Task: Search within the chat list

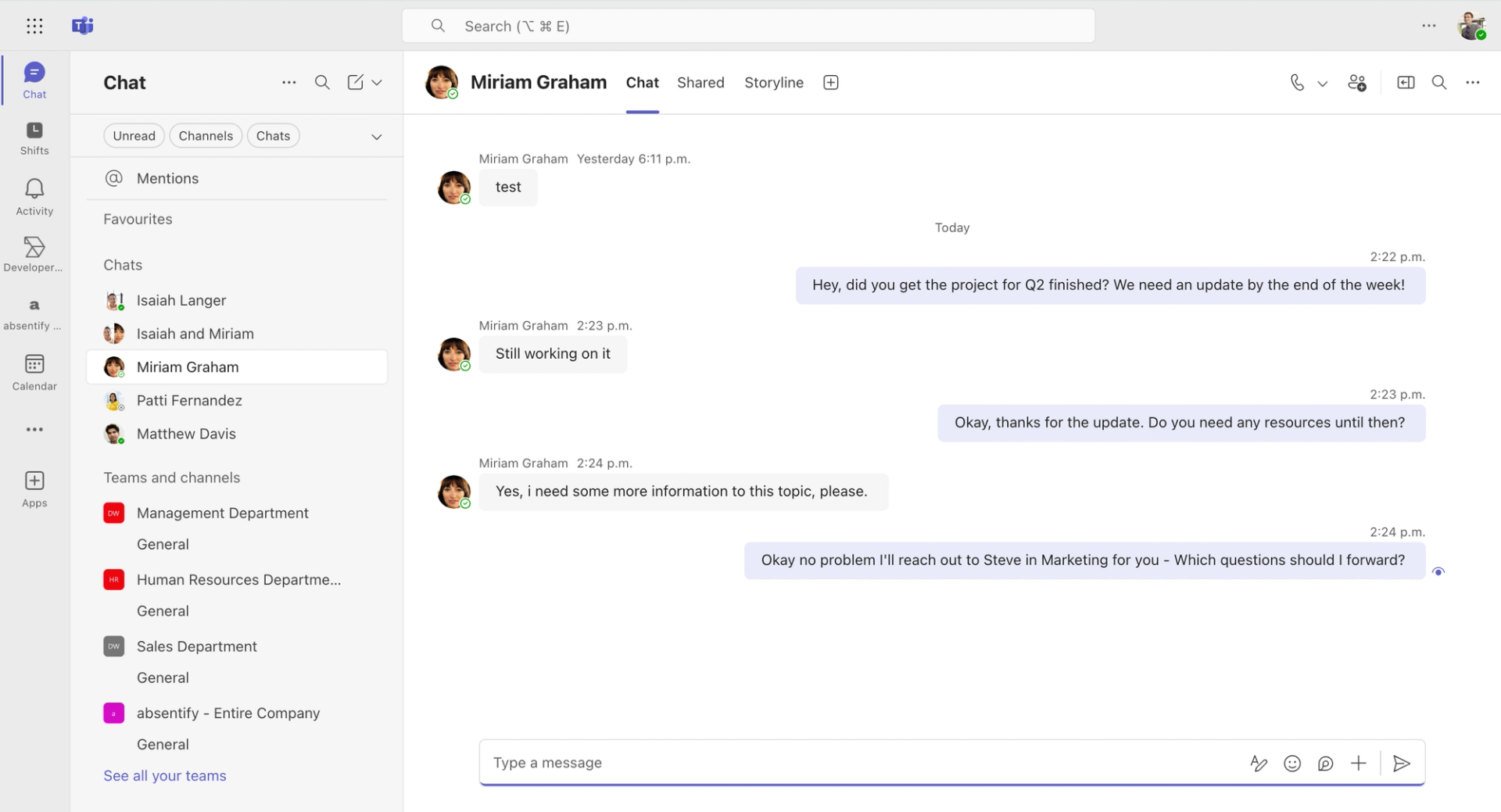Action: [x=322, y=82]
